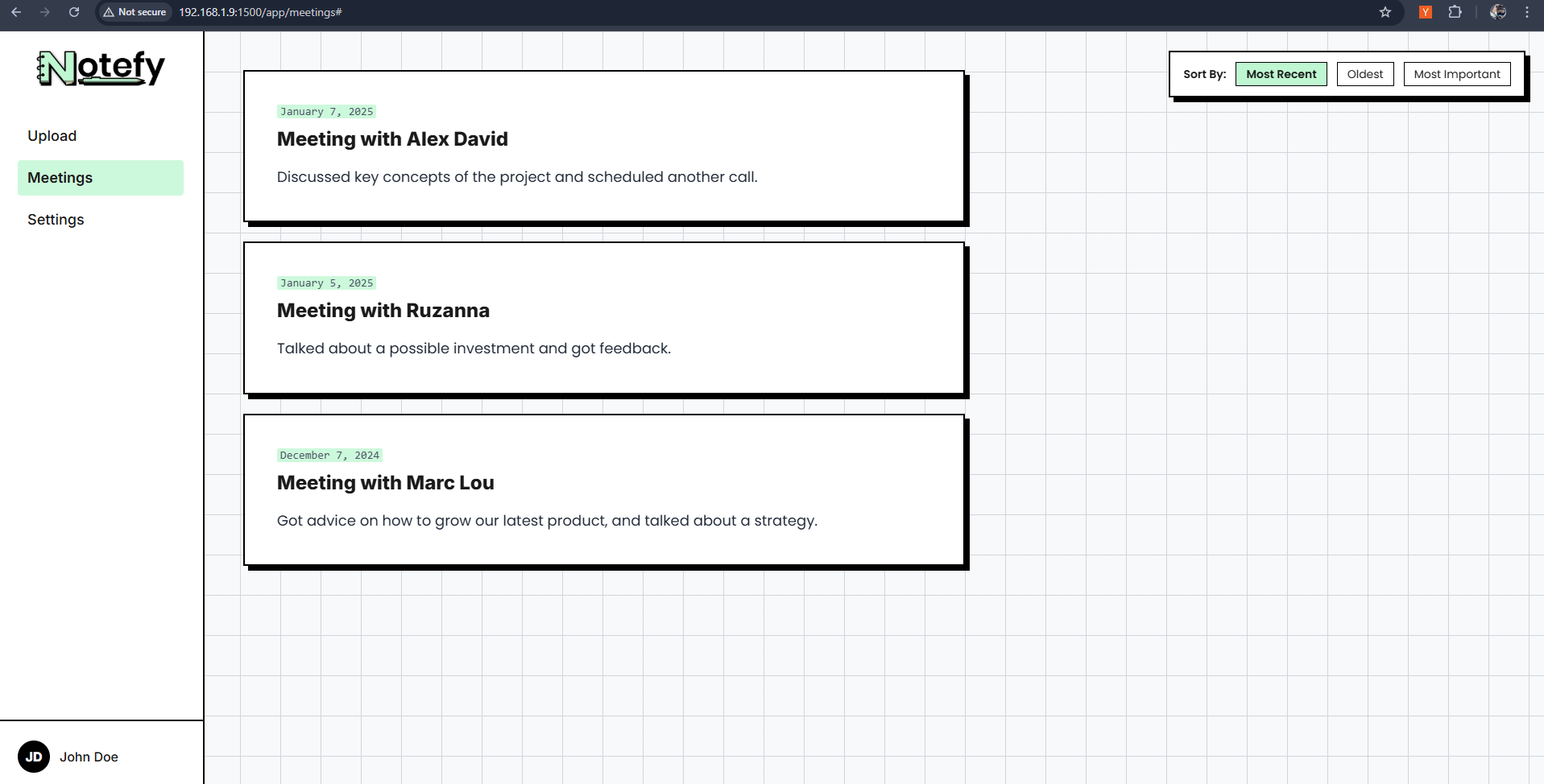1544x784 pixels.
Task: Open the Upload page in sidebar
Action: [x=52, y=136]
